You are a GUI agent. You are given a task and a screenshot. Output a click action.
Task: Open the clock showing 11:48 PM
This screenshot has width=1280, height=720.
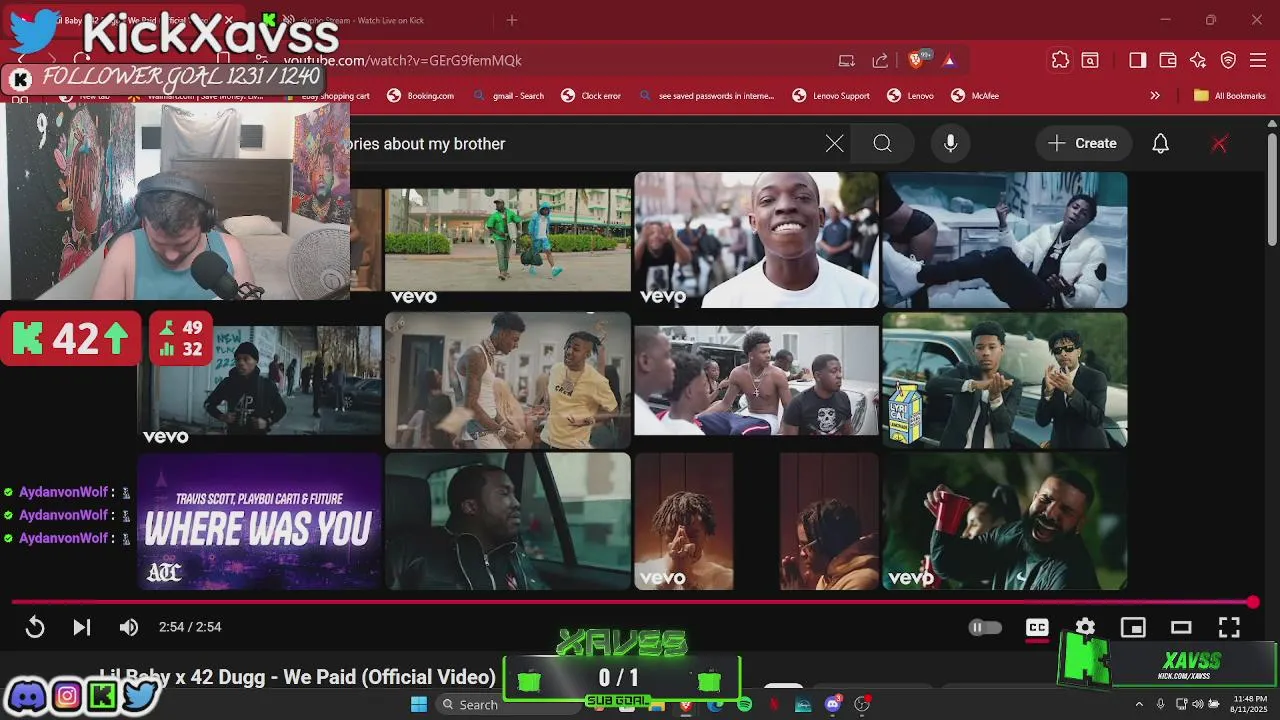pyautogui.click(x=1250, y=704)
